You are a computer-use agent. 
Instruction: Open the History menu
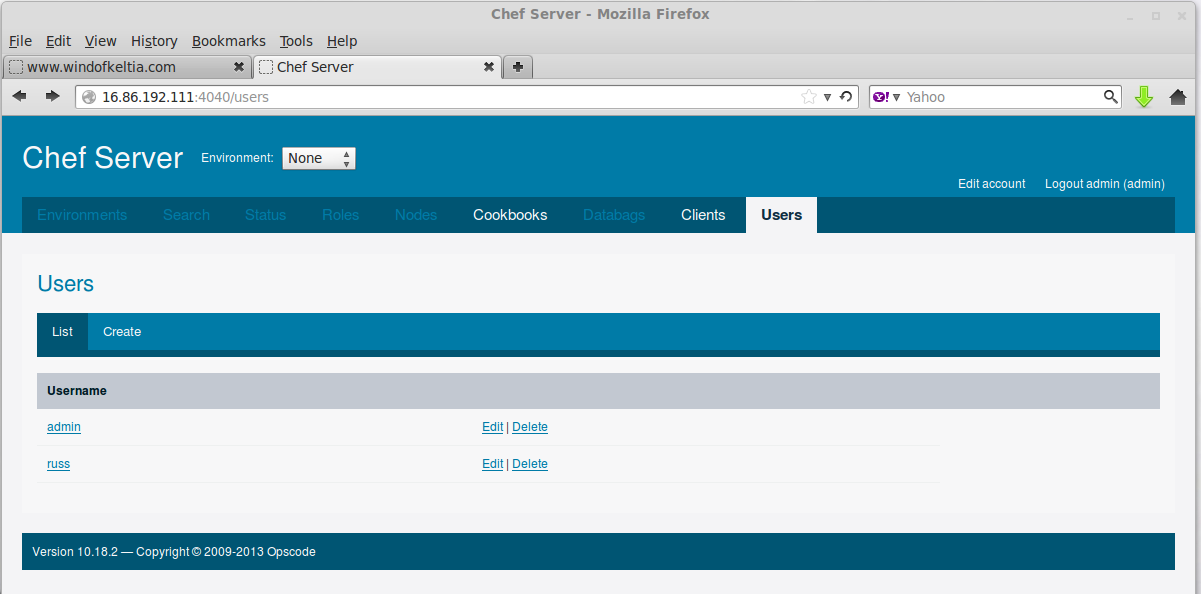[x=154, y=41]
